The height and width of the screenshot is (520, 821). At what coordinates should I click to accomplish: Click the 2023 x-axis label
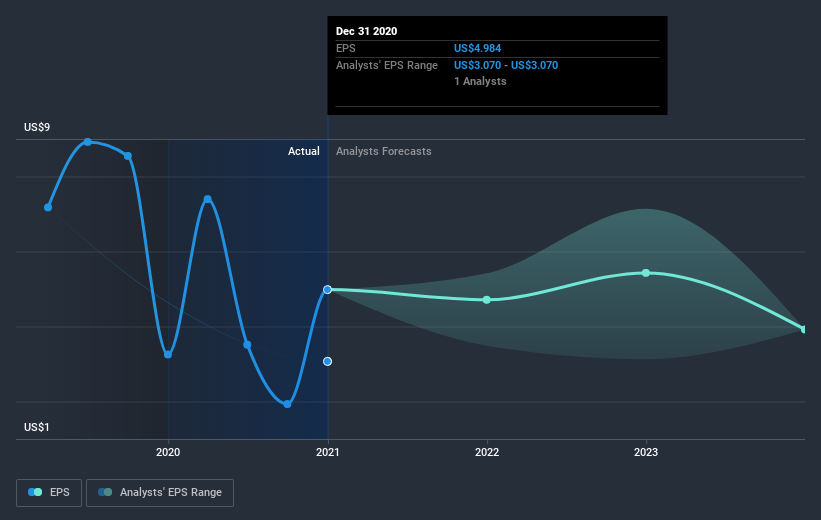(646, 452)
